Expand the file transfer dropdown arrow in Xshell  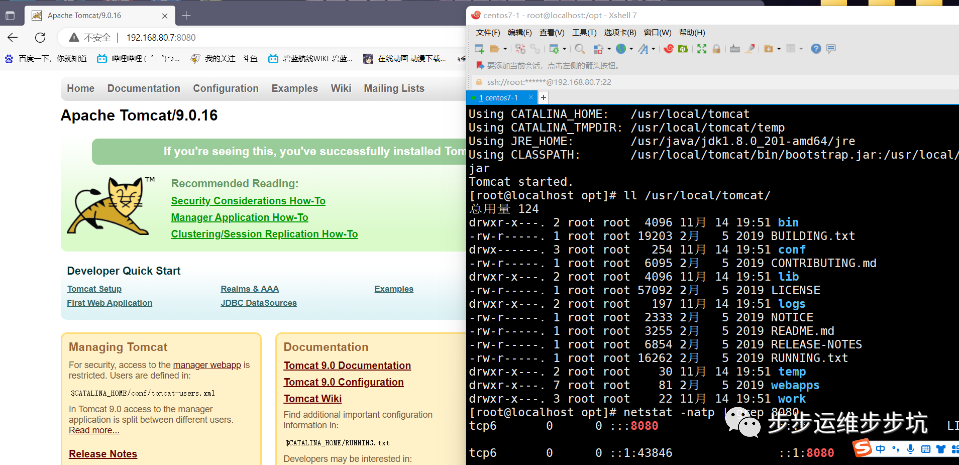(609, 49)
